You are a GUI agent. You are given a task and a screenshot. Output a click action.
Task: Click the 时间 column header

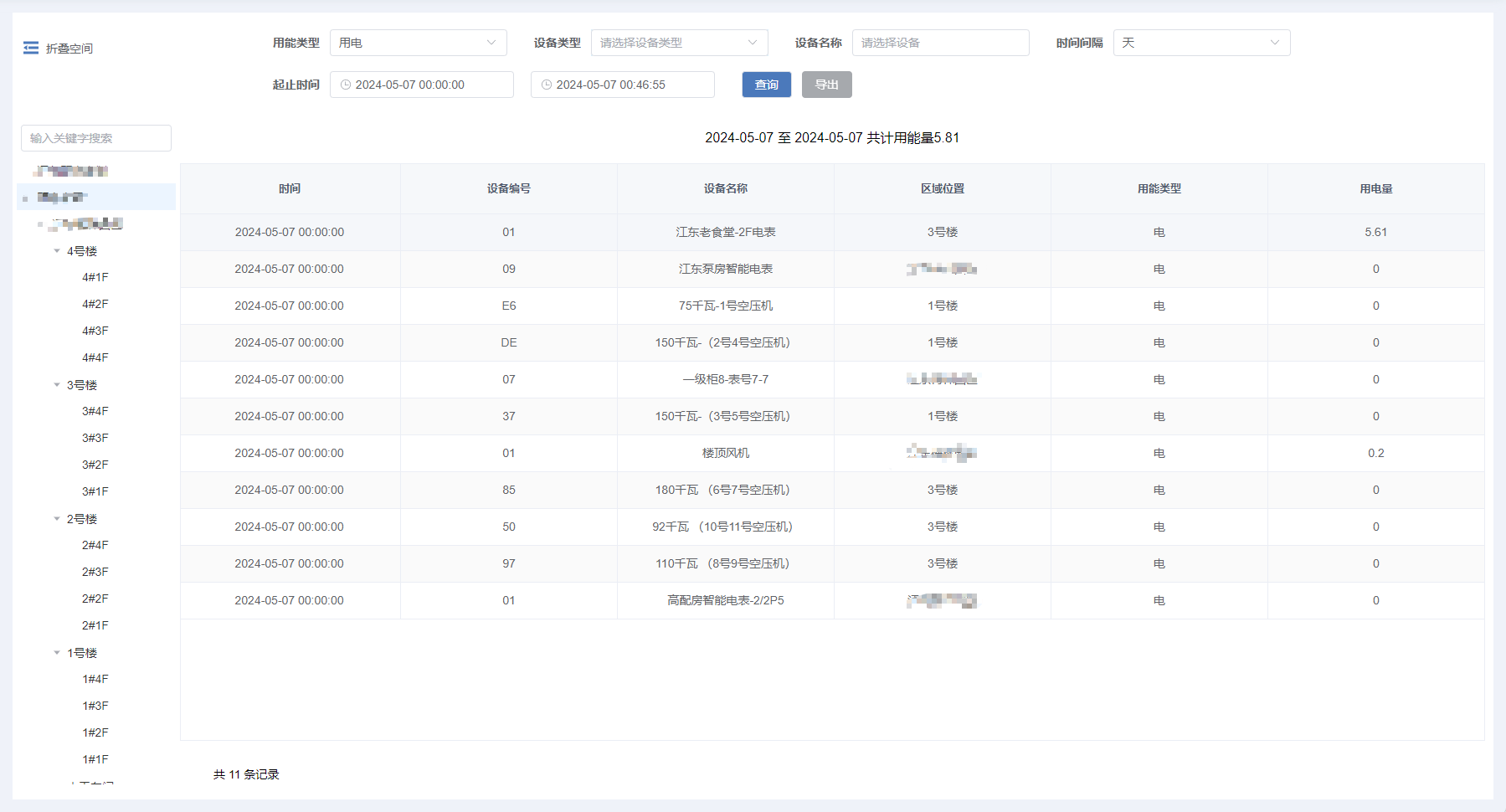tap(290, 189)
